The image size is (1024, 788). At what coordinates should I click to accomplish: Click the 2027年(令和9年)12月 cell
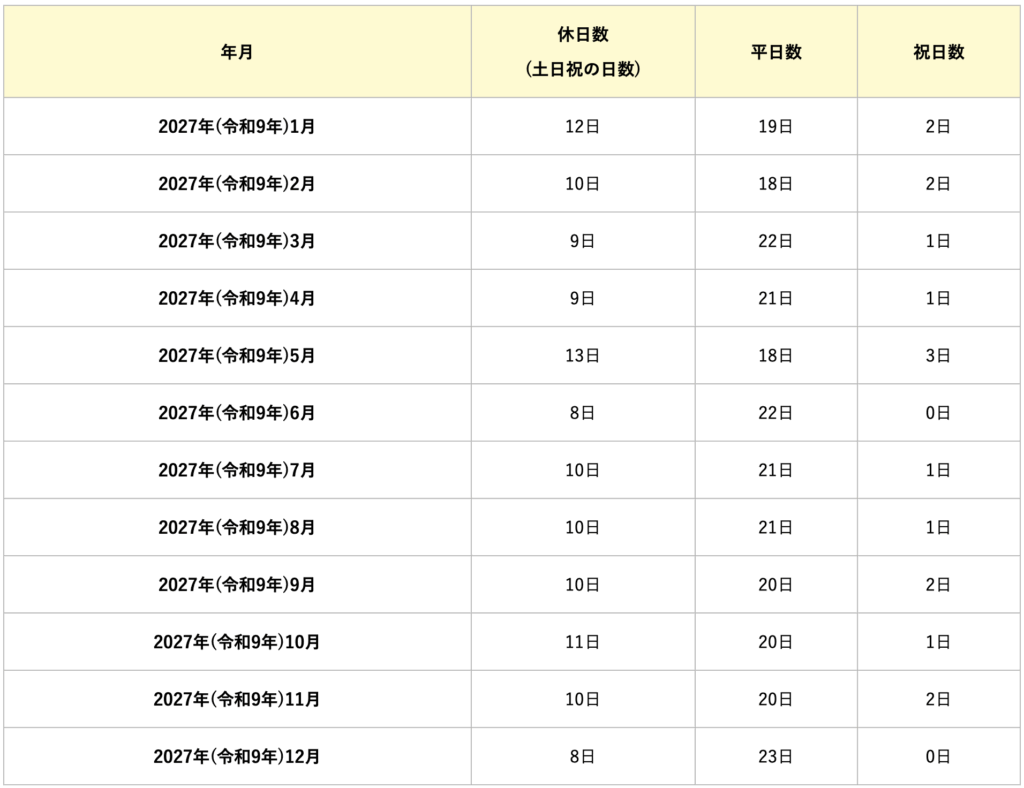pyautogui.click(x=237, y=757)
